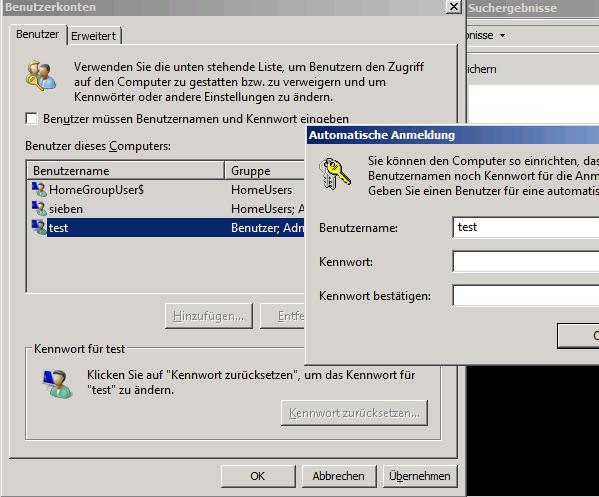Click the keys icon in Automatische Anmeldung

335,174
